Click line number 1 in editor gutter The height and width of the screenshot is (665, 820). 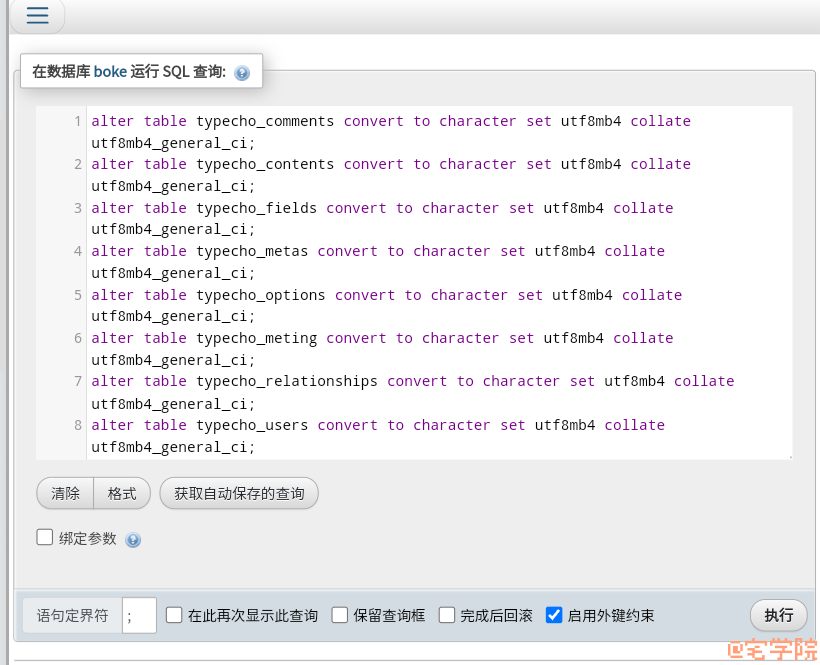(x=77, y=121)
